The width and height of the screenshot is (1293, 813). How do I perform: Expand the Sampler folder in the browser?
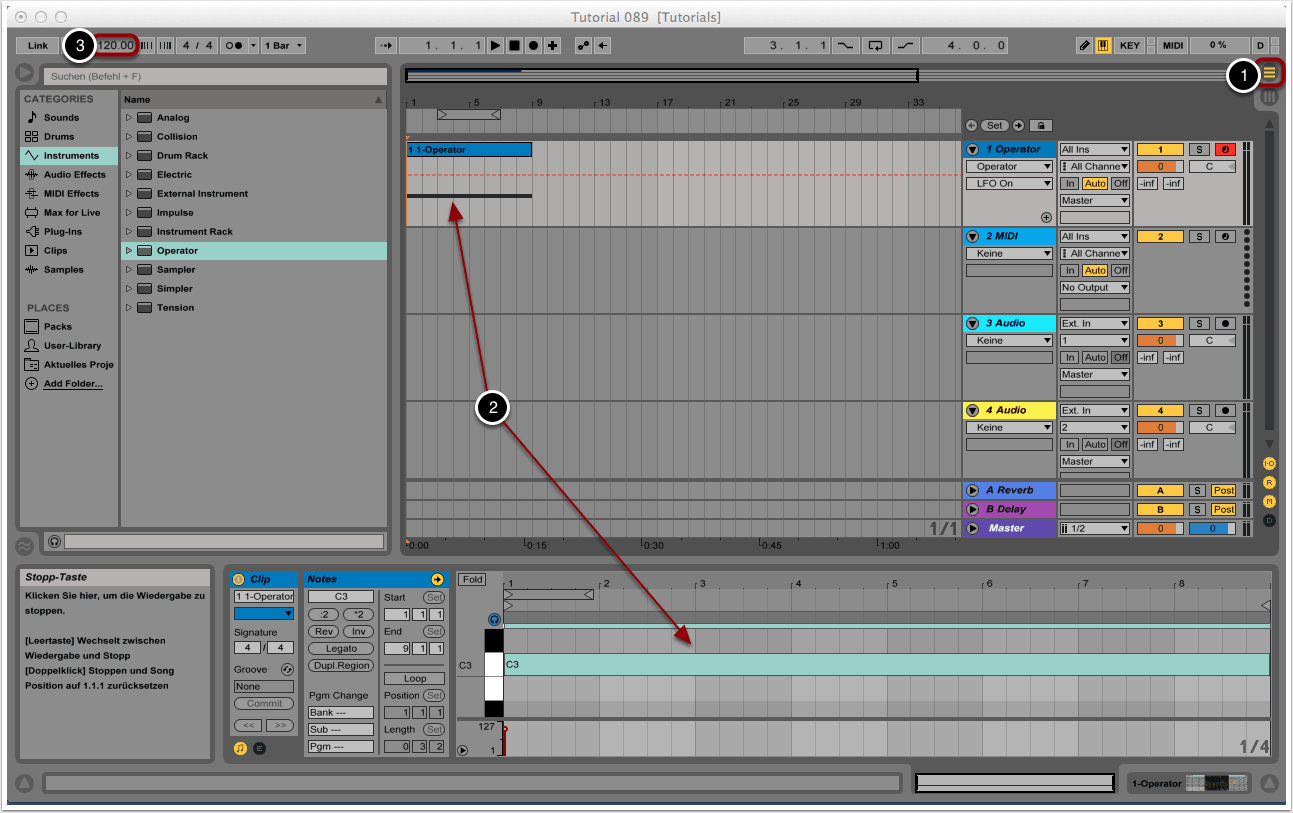pos(129,270)
